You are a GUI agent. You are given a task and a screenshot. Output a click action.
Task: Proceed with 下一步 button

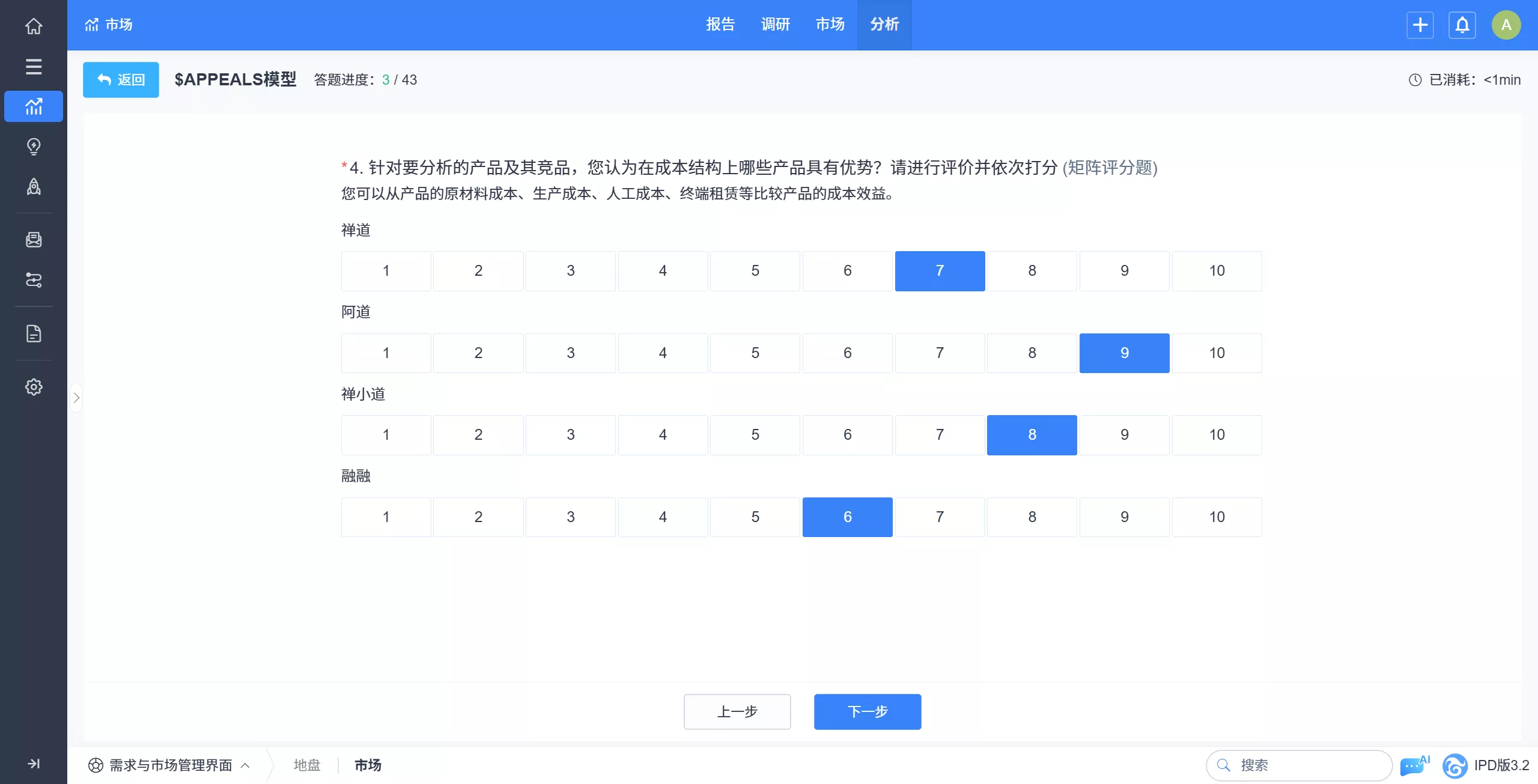(868, 712)
